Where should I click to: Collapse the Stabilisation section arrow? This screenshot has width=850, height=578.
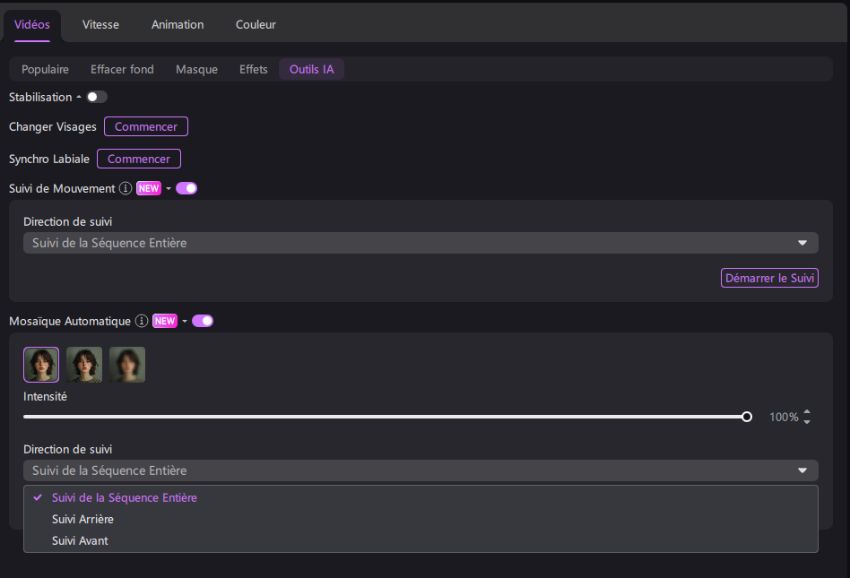click(78, 97)
